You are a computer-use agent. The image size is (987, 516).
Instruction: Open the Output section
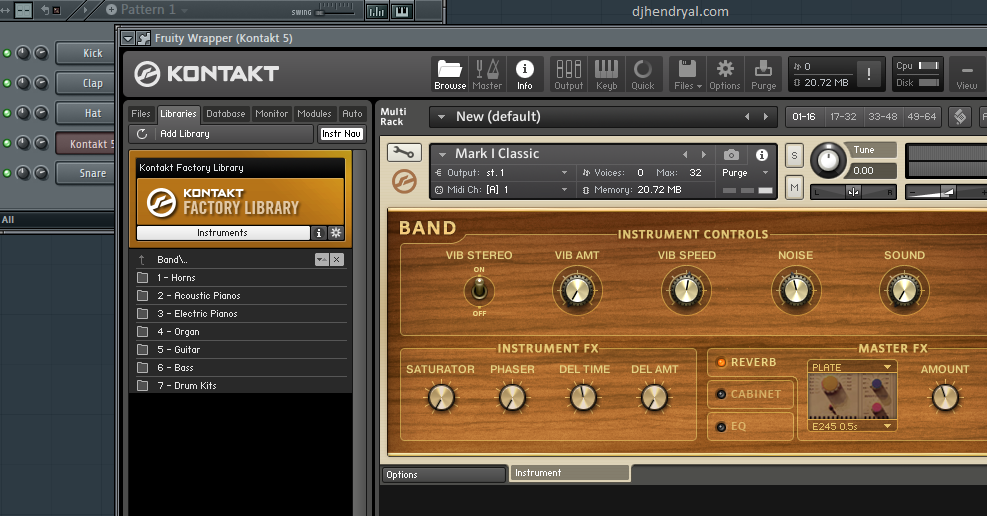coord(568,74)
